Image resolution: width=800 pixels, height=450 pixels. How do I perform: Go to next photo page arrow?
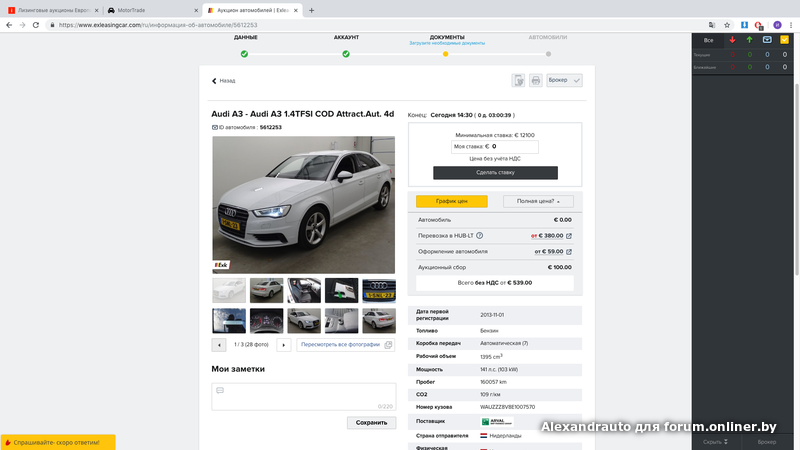tap(284, 345)
